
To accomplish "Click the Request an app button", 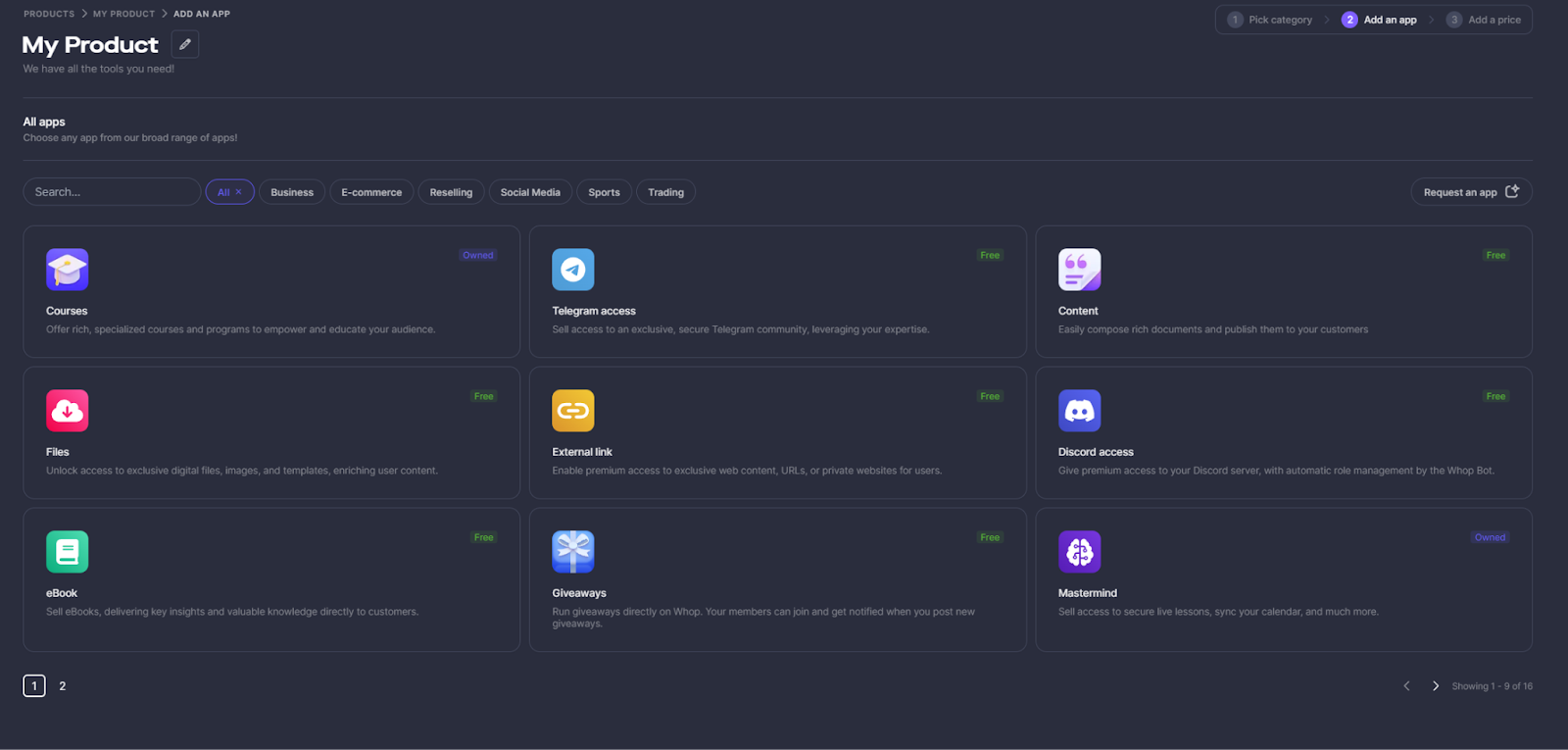I will coord(1471,192).
